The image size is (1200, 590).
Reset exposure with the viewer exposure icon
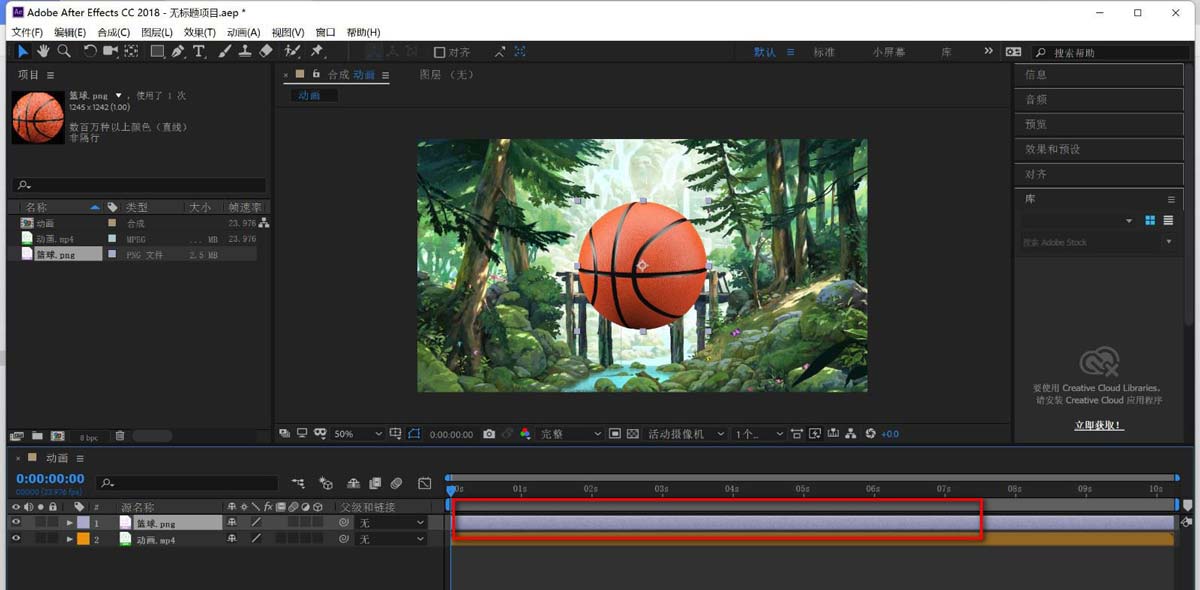[x=870, y=434]
